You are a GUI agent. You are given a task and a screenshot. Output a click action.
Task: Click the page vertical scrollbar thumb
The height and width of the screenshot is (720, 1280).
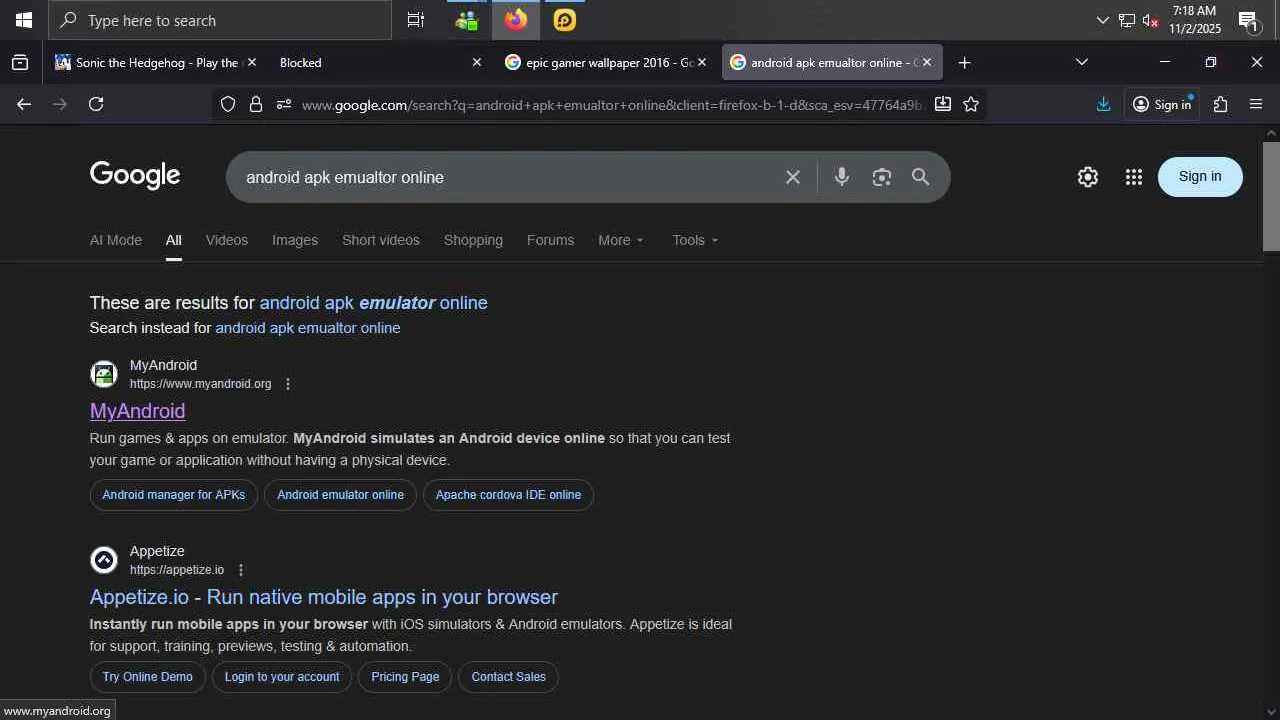pos(1271,196)
